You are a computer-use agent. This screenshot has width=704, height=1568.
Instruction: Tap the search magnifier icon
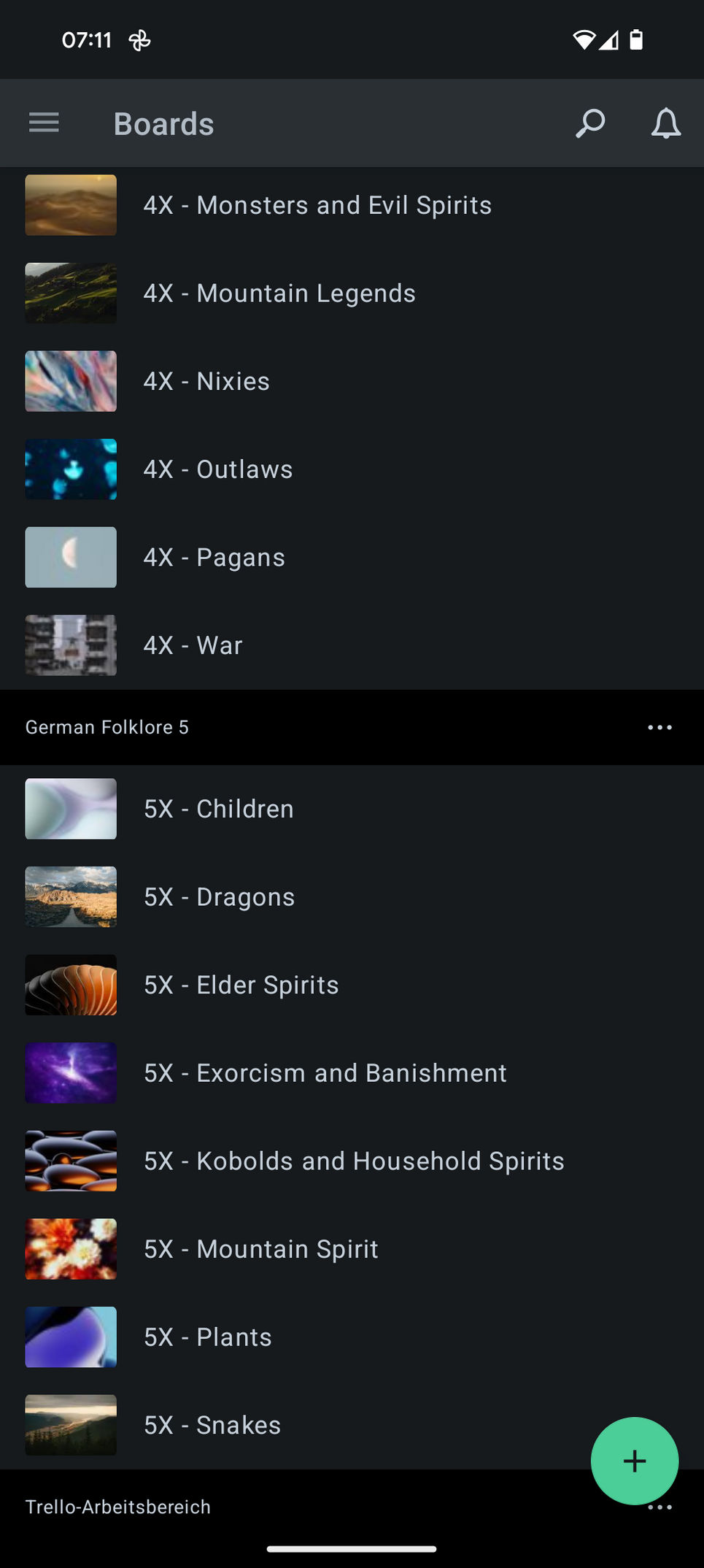point(590,123)
